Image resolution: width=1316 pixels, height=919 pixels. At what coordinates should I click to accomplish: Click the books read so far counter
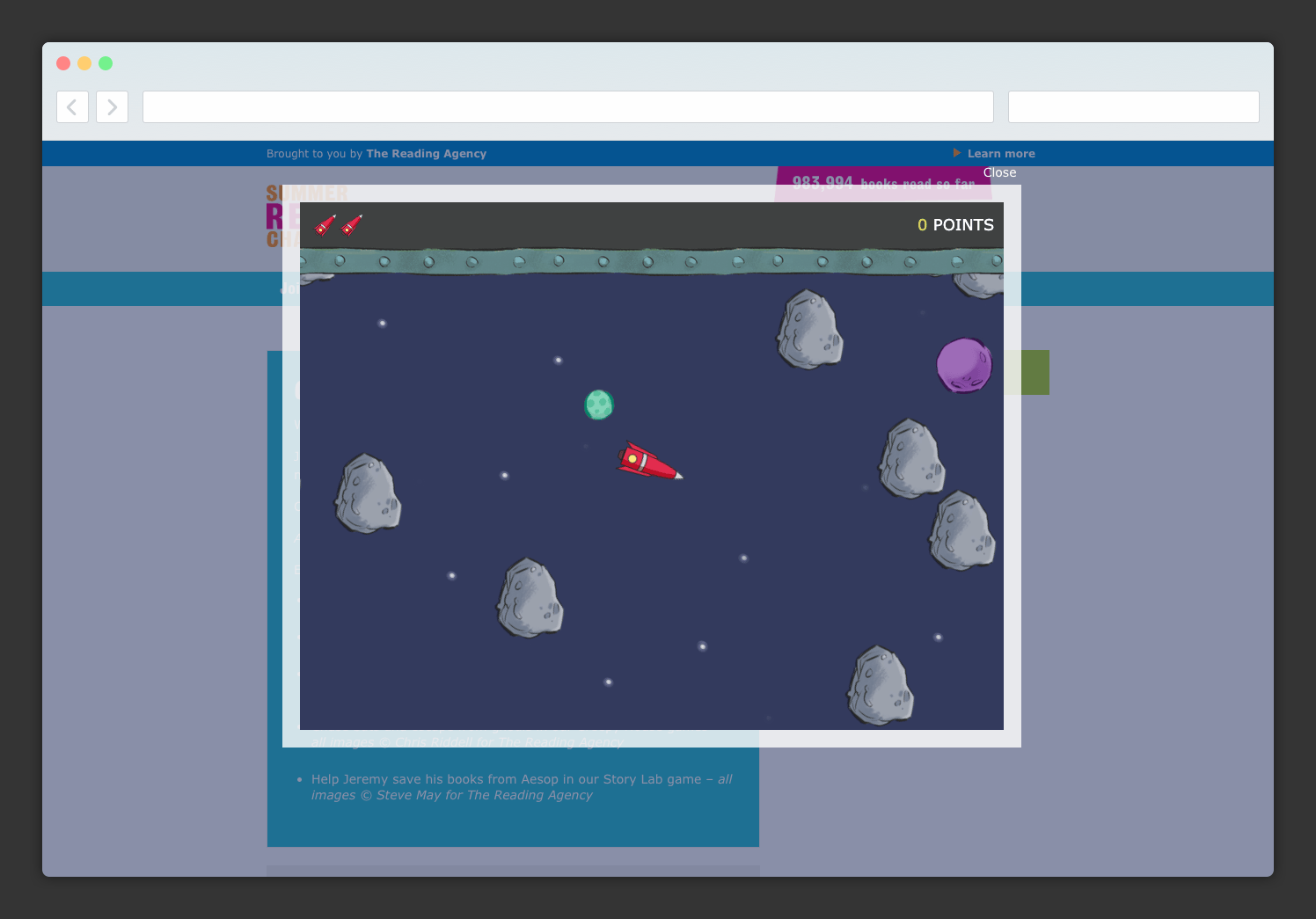point(883,183)
